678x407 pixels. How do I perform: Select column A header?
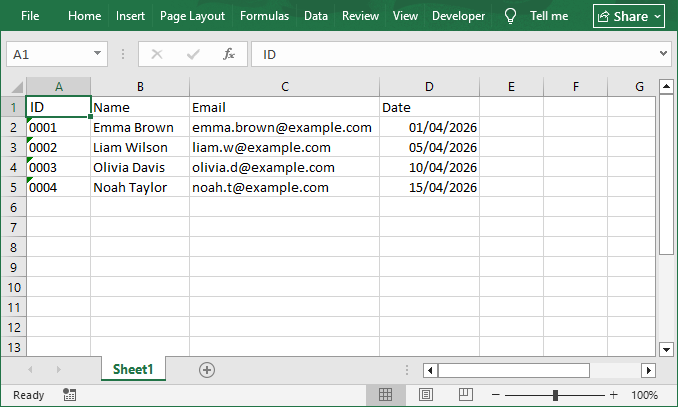[x=59, y=87]
